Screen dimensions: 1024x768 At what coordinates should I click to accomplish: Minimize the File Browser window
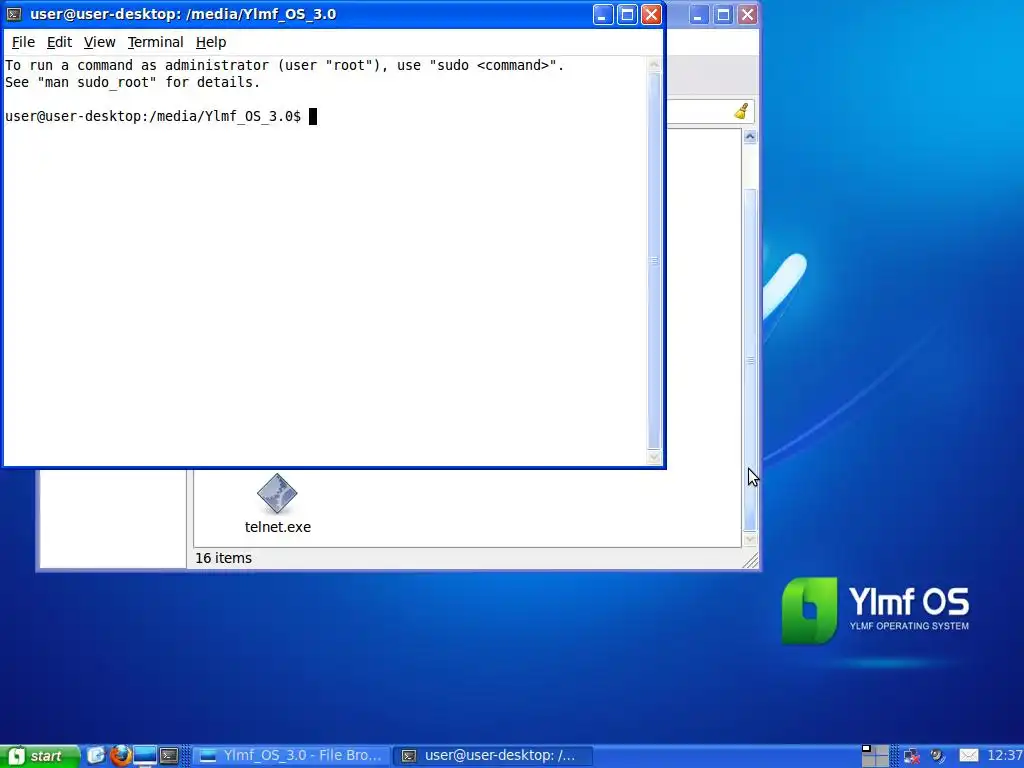click(699, 14)
